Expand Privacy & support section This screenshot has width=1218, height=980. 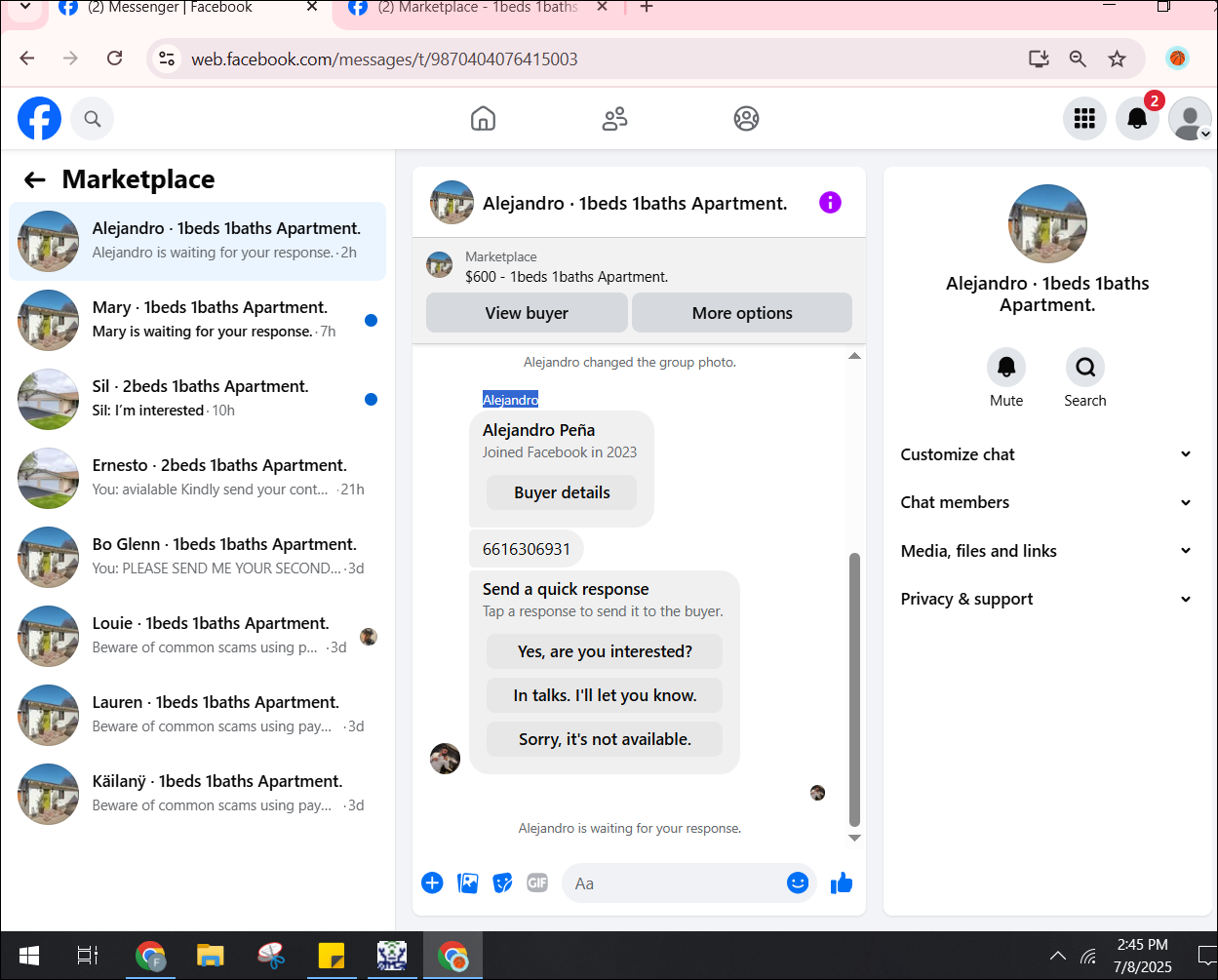pos(1046,599)
